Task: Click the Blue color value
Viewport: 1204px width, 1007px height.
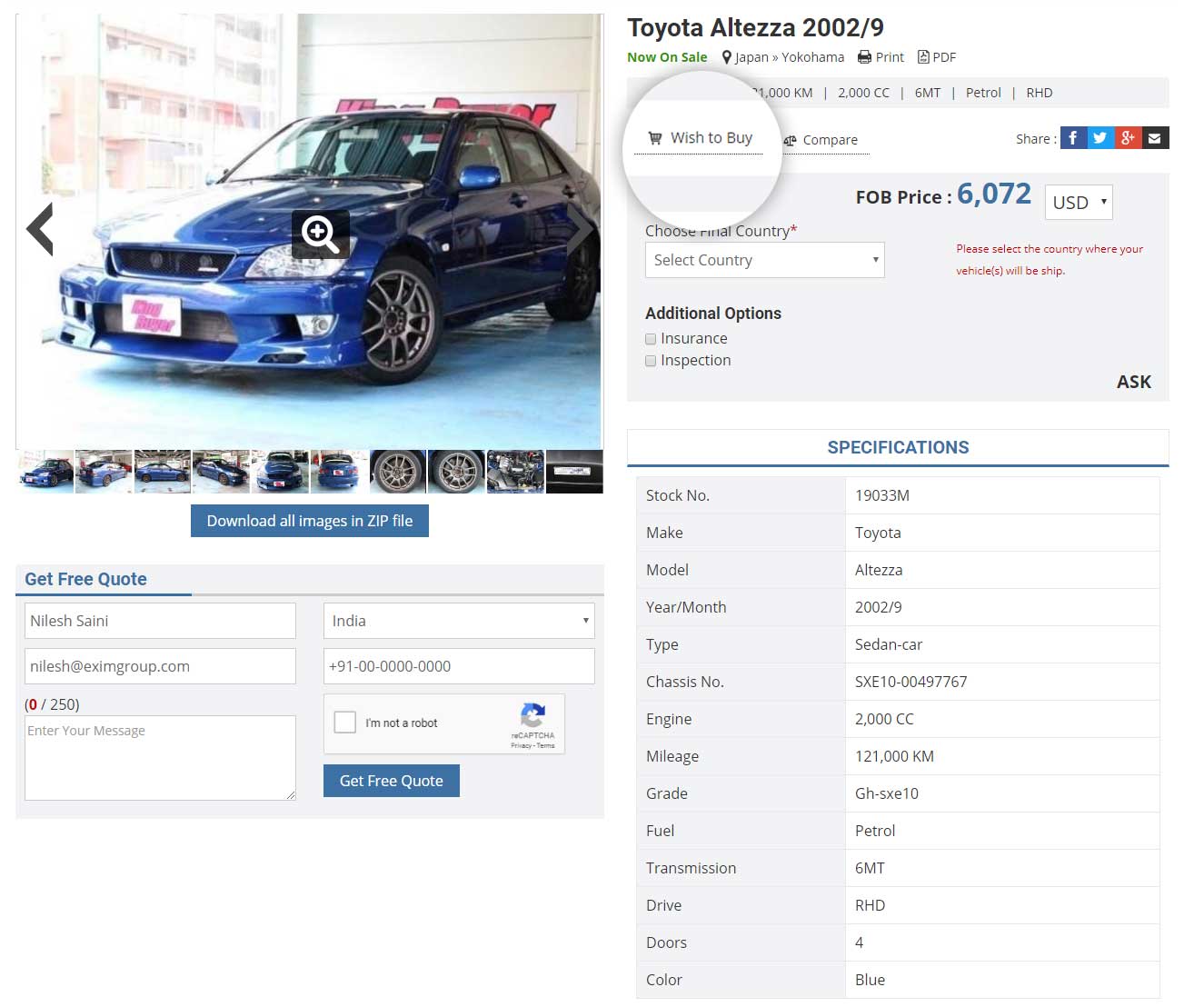Action: click(x=870, y=980)
